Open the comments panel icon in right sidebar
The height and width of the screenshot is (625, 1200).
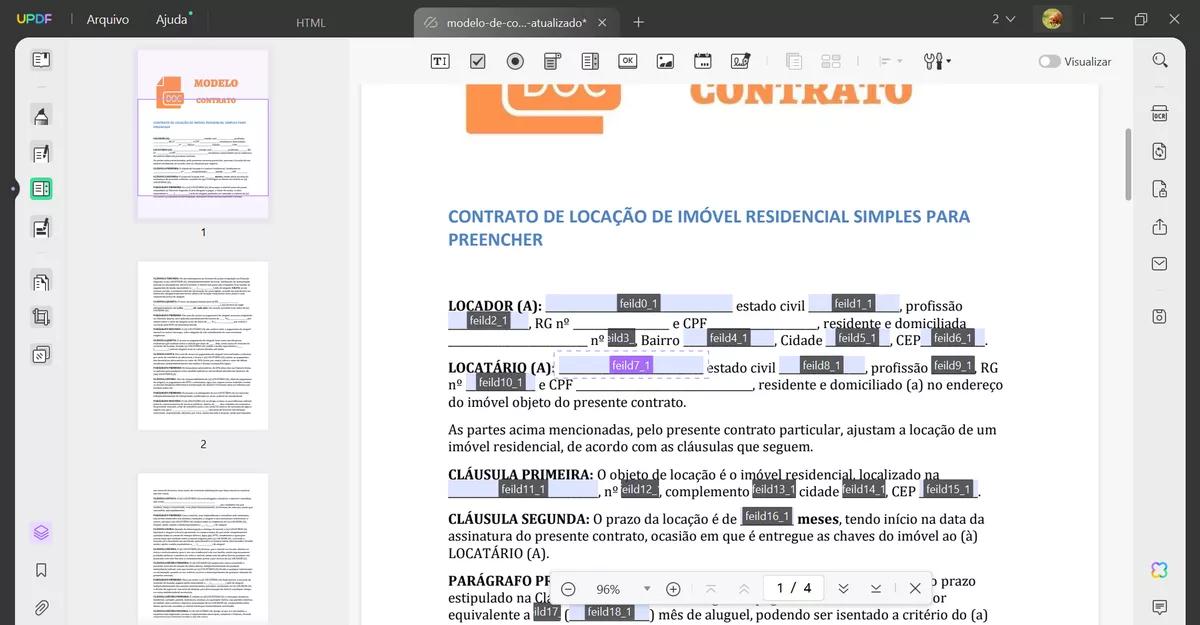tap(1160, 607)
